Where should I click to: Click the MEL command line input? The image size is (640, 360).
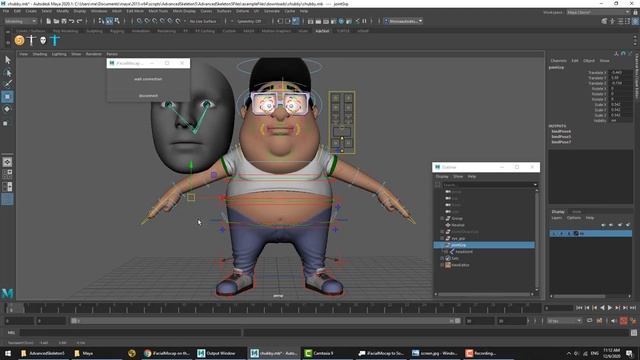[x=131, y=332]
